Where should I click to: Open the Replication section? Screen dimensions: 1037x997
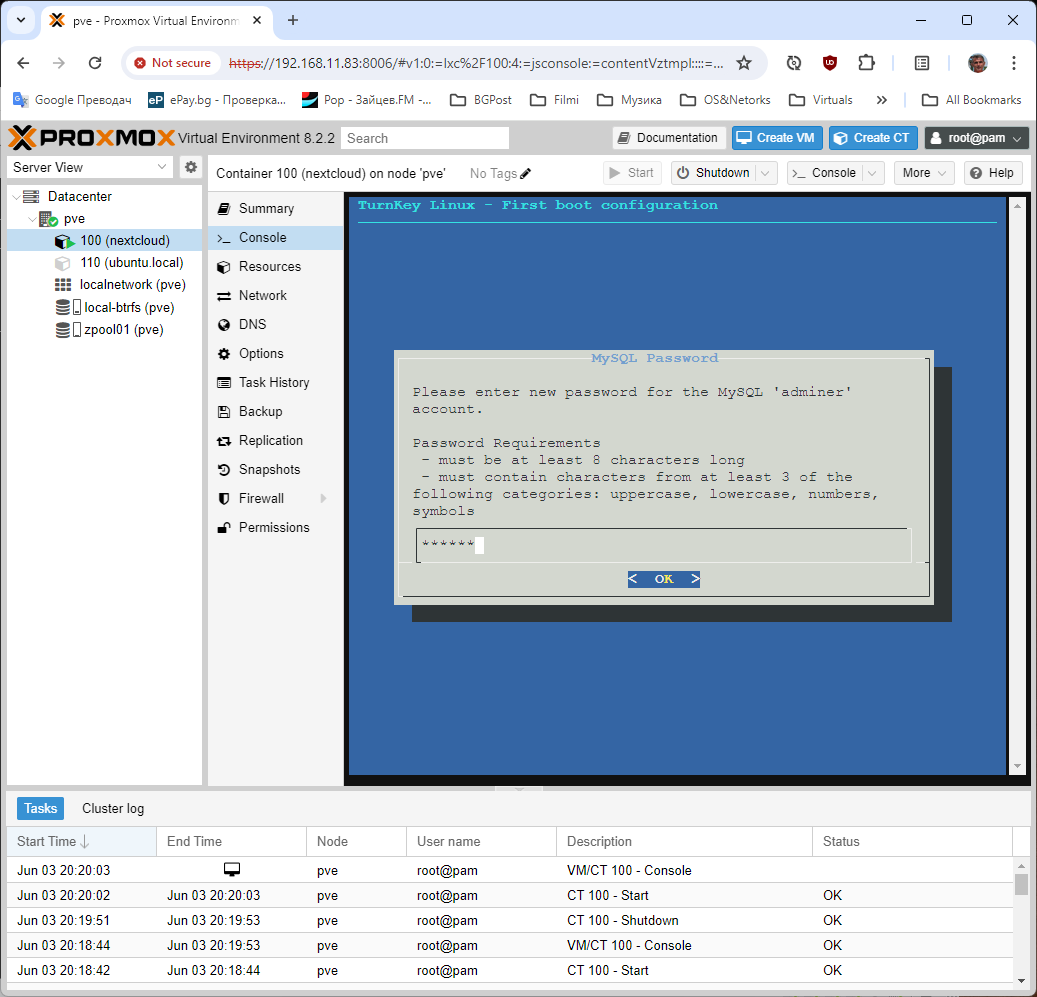[276, 440]
